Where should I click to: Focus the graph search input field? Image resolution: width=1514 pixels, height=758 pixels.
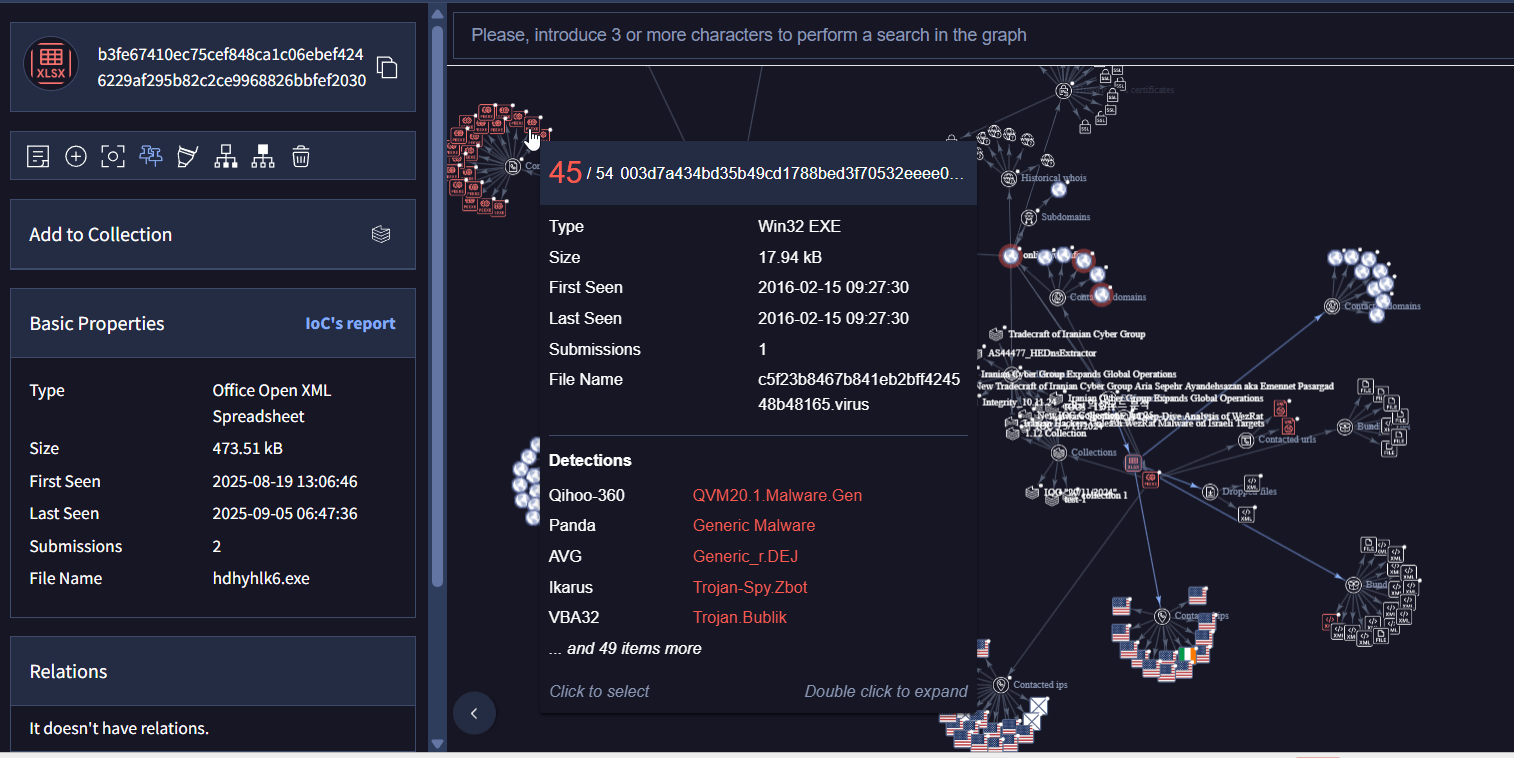[x=983, y=35]
